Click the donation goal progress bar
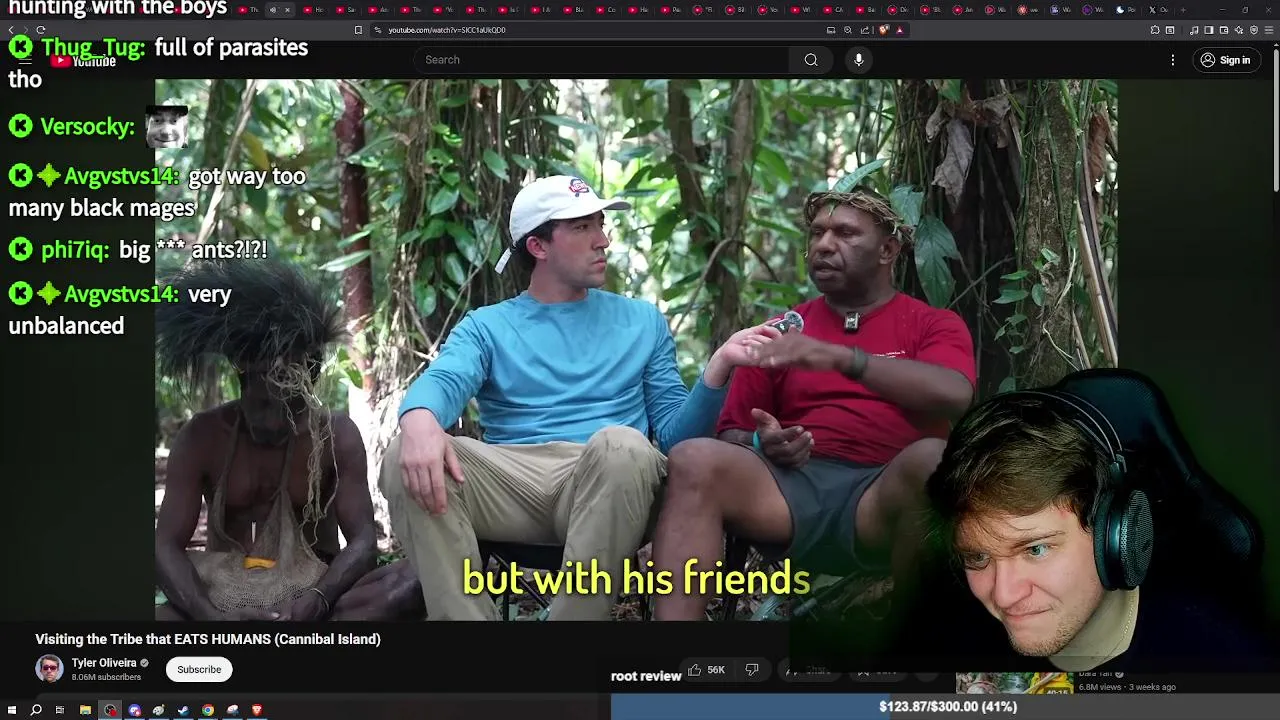Image resolution: width=1280 pixels, height=720 pixels. pyautogui.click(x=945, y=707)
